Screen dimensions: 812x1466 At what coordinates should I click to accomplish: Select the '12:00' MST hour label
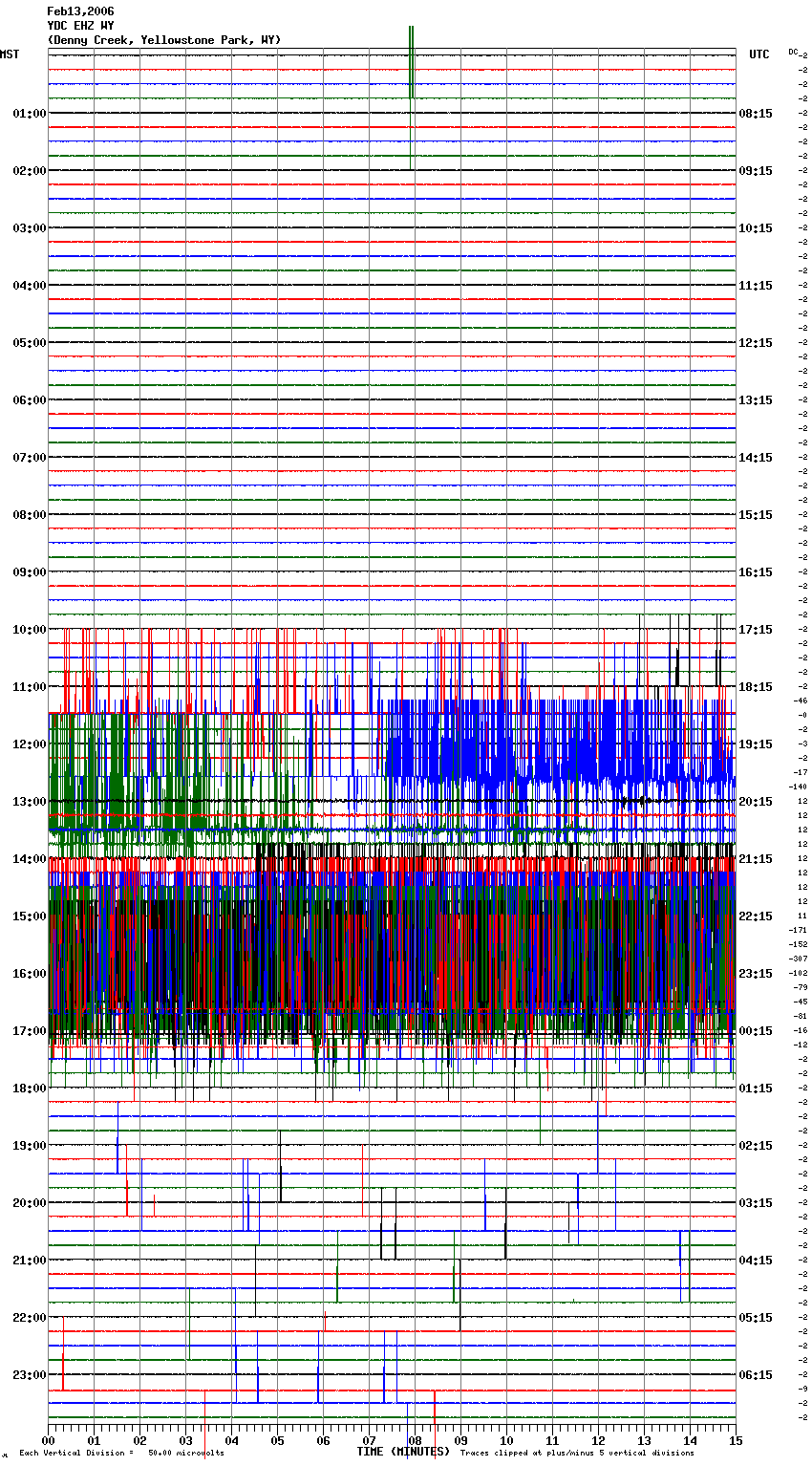point(30,744)
